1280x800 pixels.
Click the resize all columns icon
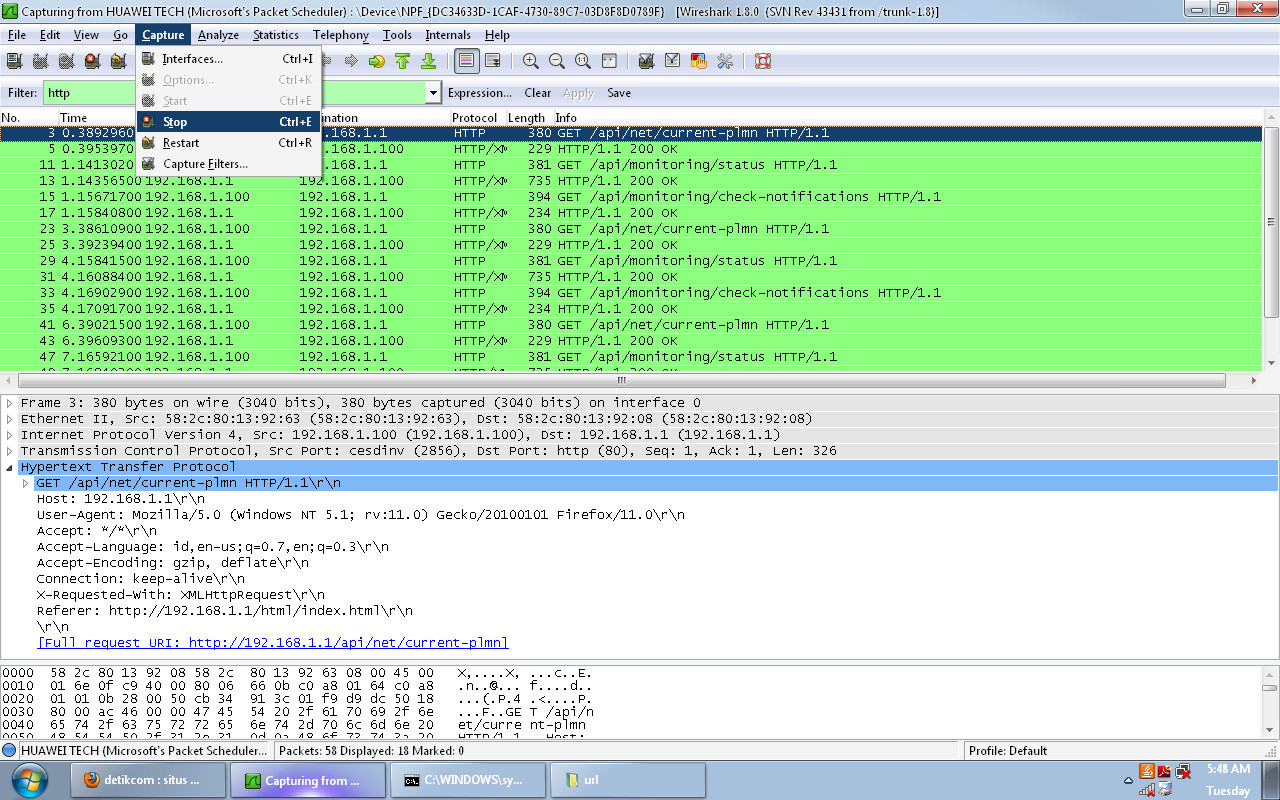609,61
